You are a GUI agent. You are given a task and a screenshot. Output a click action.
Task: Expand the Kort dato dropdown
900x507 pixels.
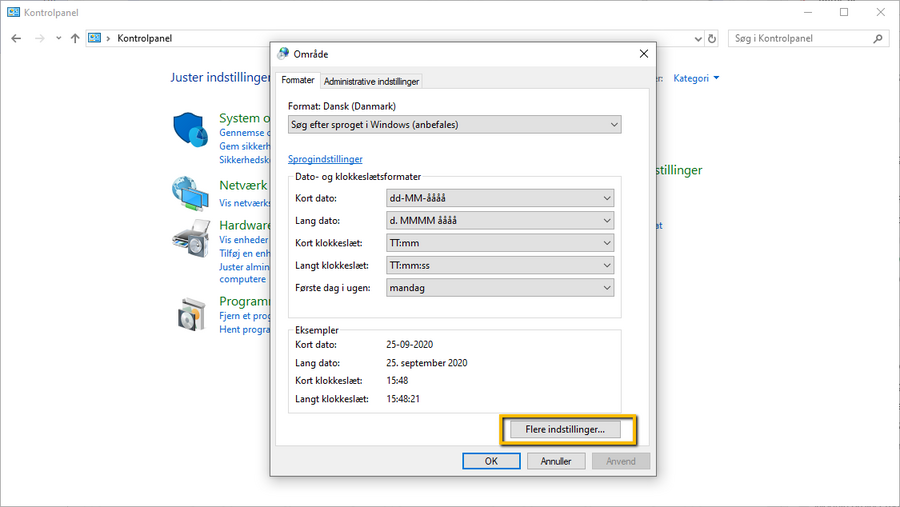click(500, 198)
